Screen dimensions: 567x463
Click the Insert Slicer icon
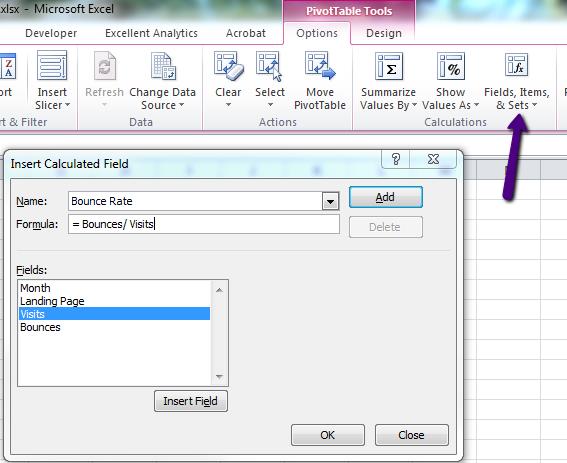point(52,65)
